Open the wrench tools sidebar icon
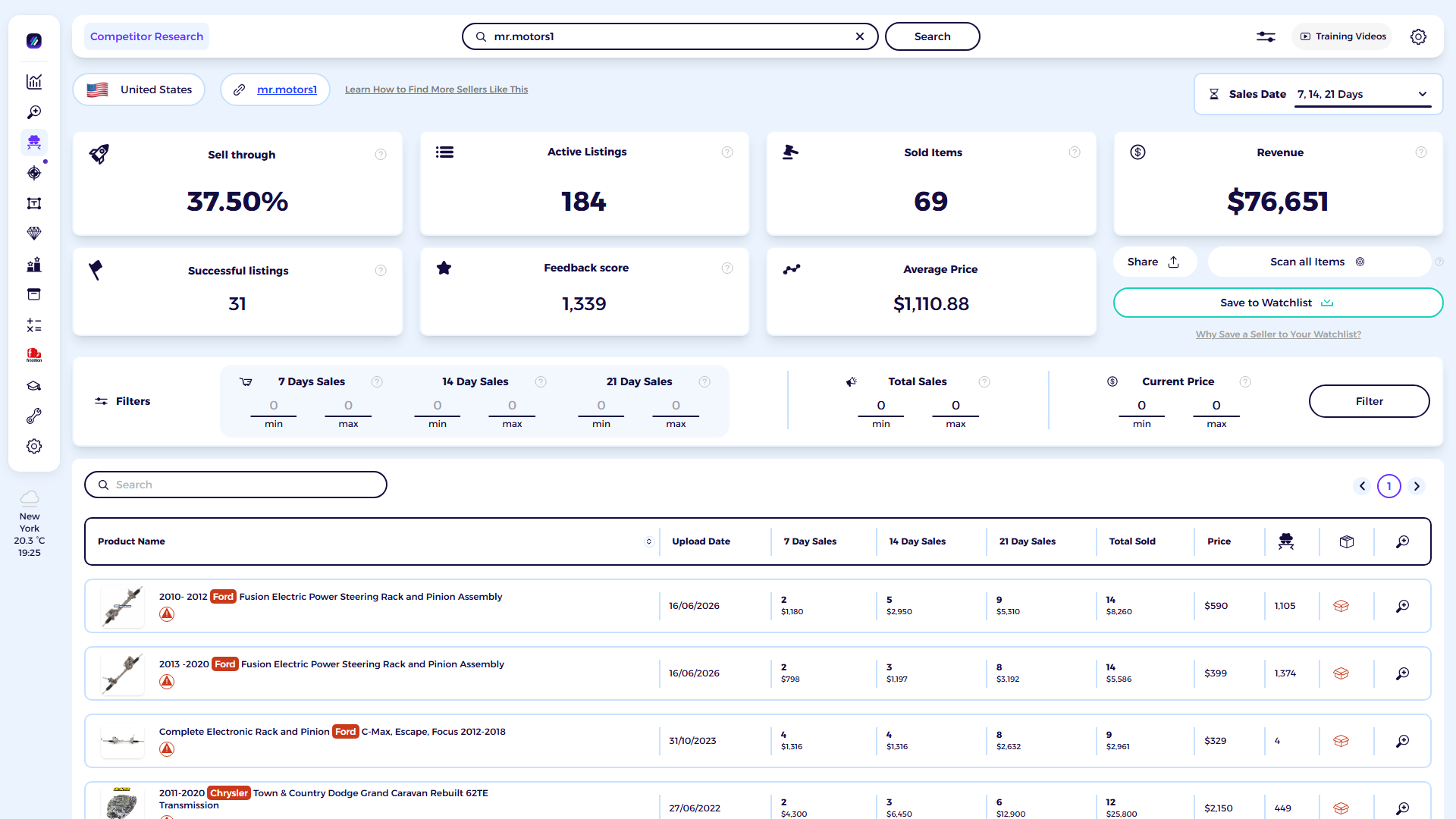The image size is (1456, 819). click(x=34, y=416)
